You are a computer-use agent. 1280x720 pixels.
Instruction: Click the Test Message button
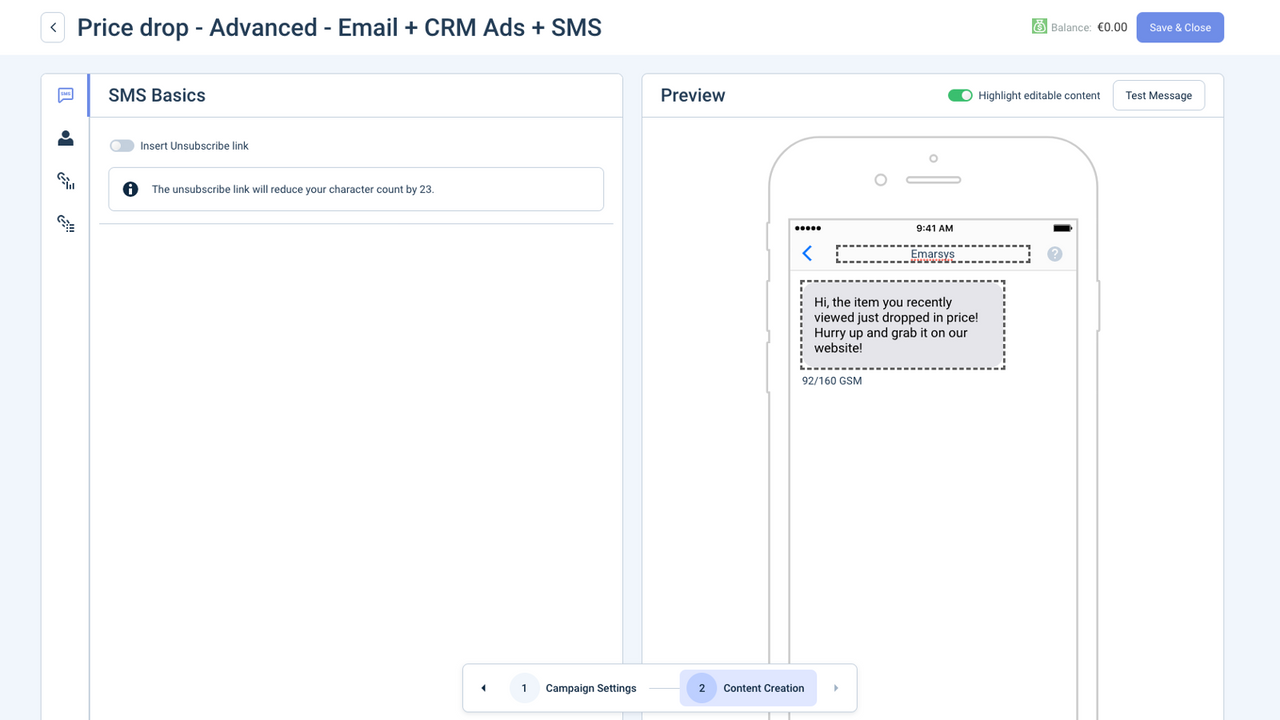click(x=1158, y=95)
